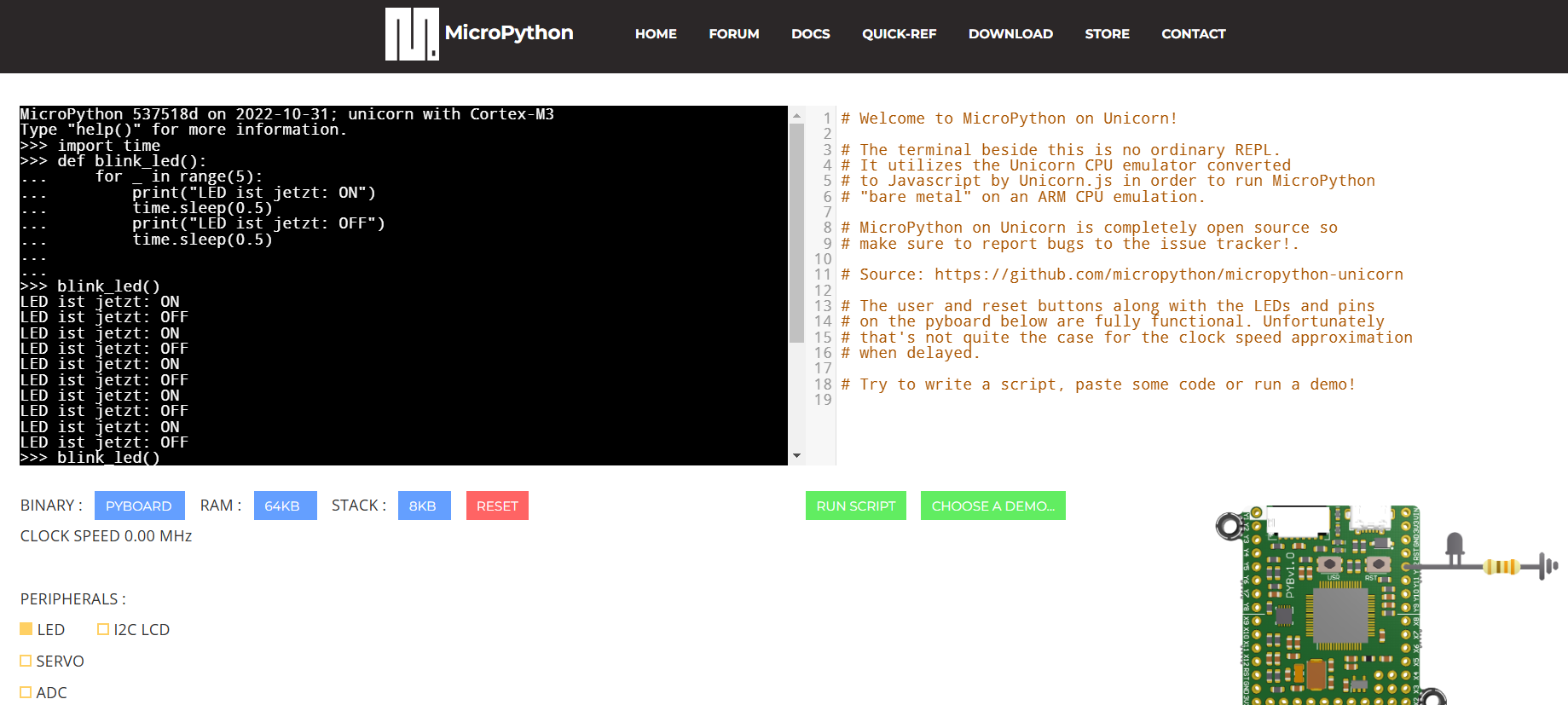The image size is (1568, 705).
Task: Click the resistor next to the LED
Action: coord(1502,566)
